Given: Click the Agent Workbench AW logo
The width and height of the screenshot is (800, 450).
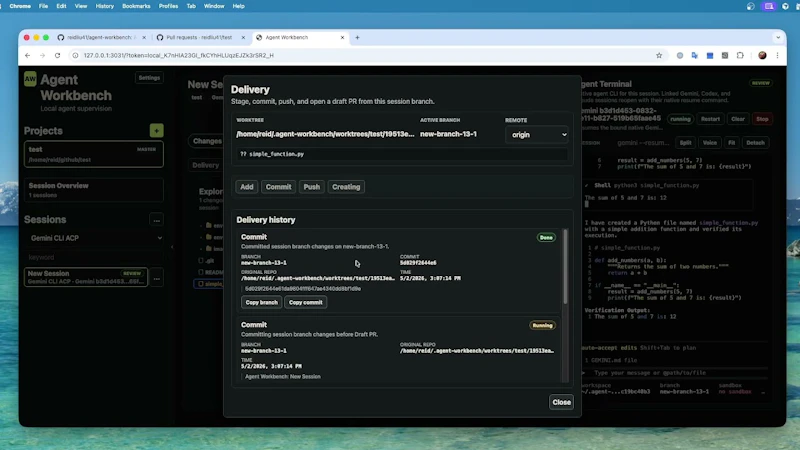Looking at the screenshot, I should [30, 79].
